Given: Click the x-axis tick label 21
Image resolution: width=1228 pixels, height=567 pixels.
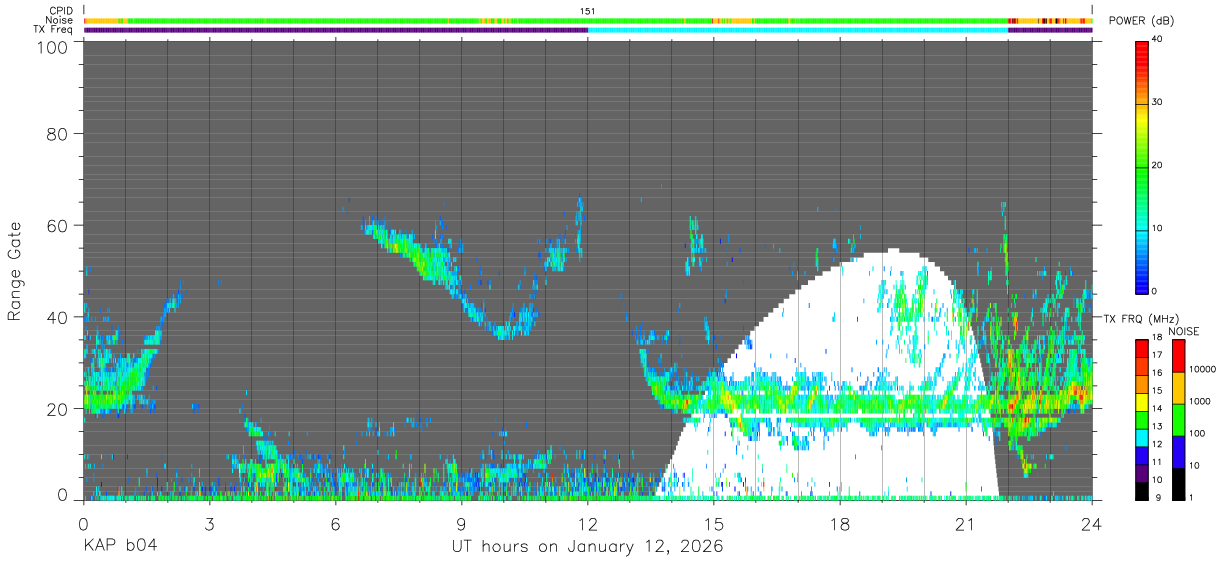Looking at the screenshot, I should [966, 524].
